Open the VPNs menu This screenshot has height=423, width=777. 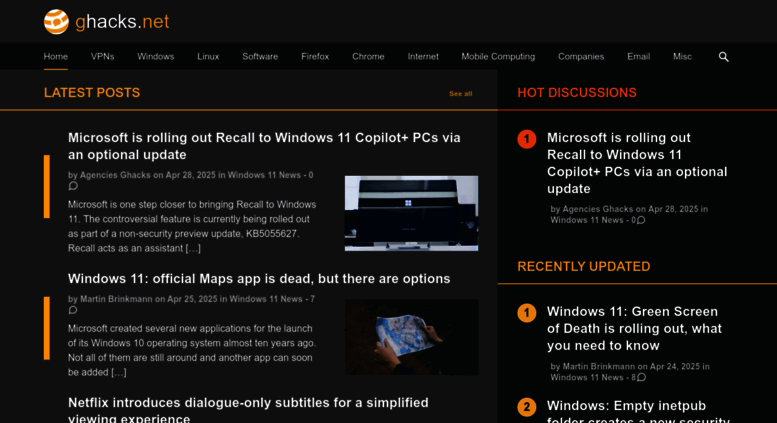103,56
